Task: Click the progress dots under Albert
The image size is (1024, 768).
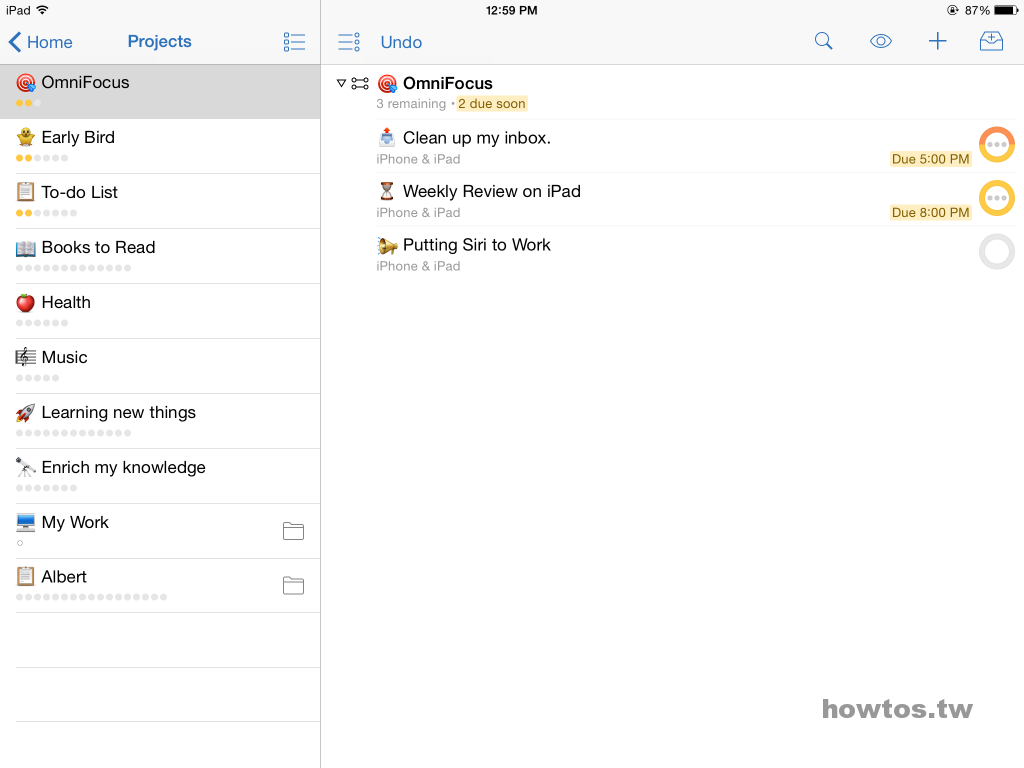Action: click(x=91, y=597)
